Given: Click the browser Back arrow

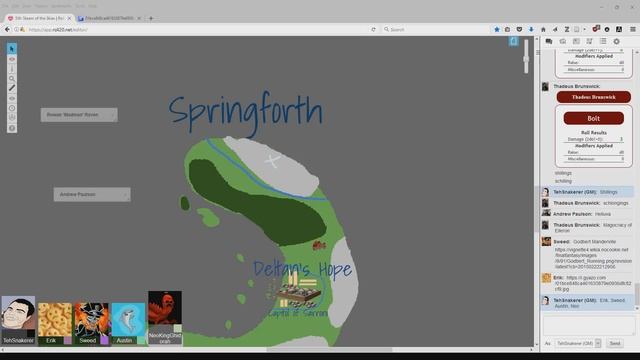Looking at the screenshot, I should pyautogui.click(x=7, y=29).
